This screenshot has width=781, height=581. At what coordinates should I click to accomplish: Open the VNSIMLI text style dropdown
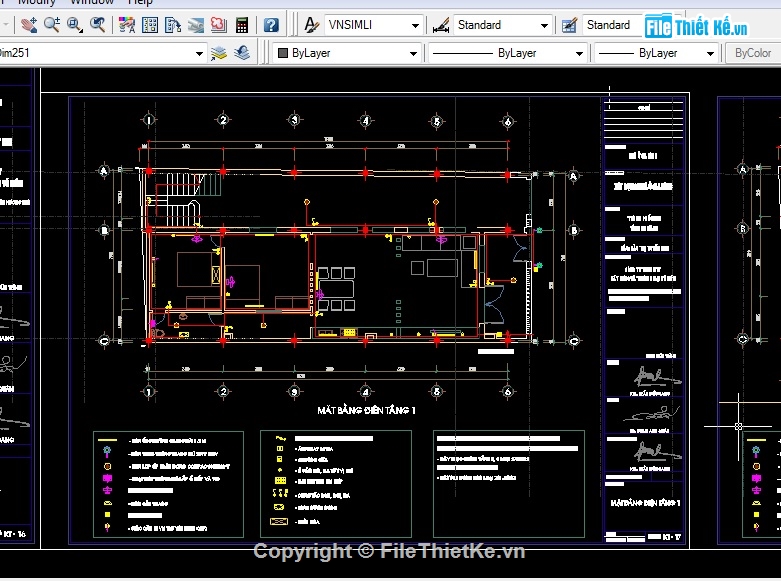coord(414,25)
